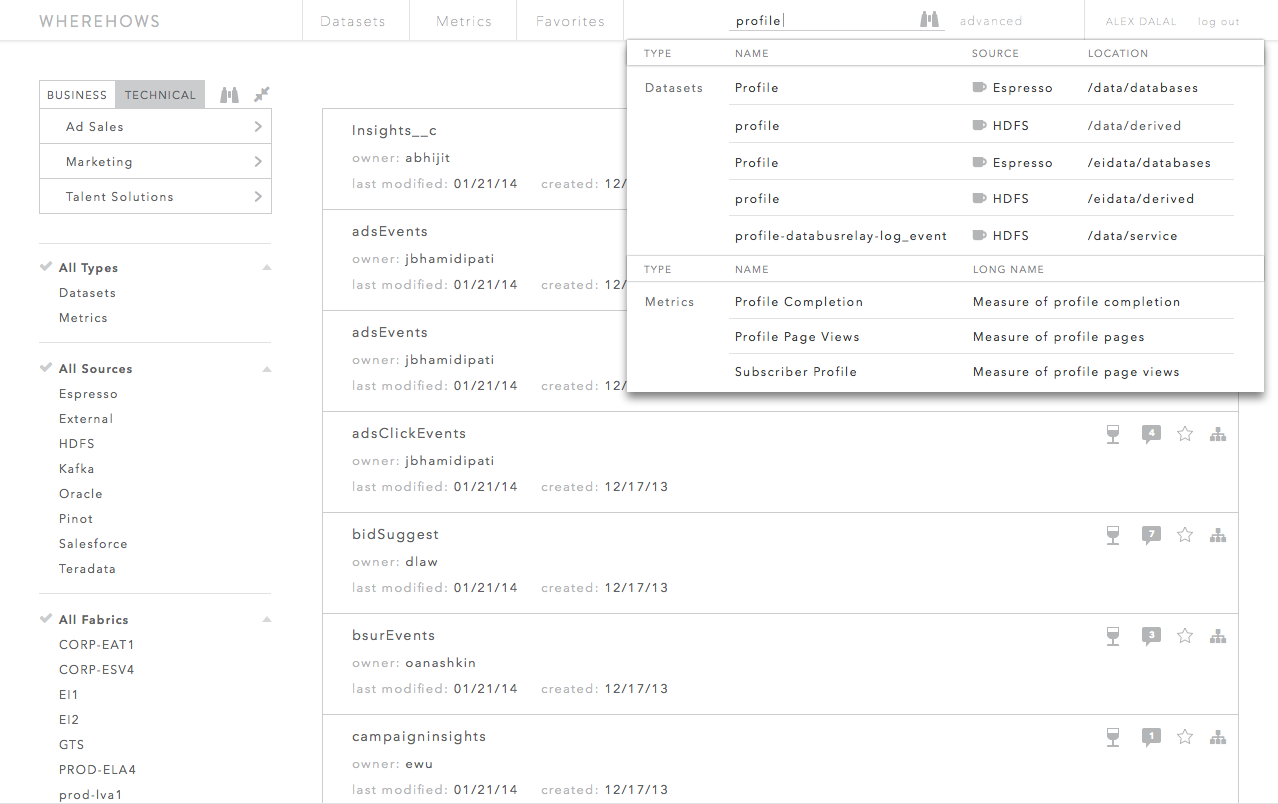1278x804 pixels.
Task: Add campaigninsights to favorites with its star
Action: coord(1185,737)
